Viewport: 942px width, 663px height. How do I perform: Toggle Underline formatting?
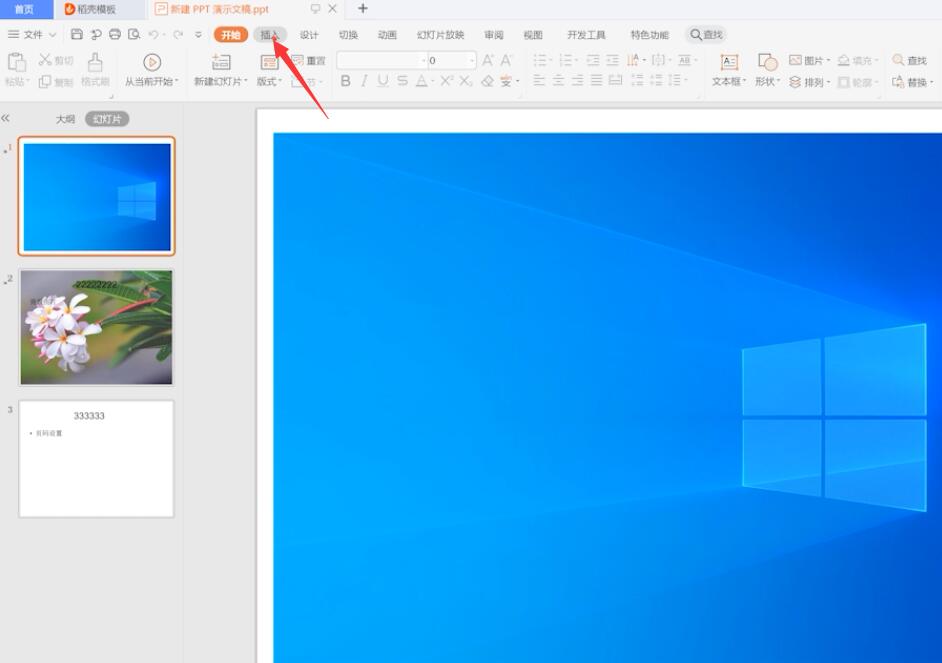(x=383, y=80)
